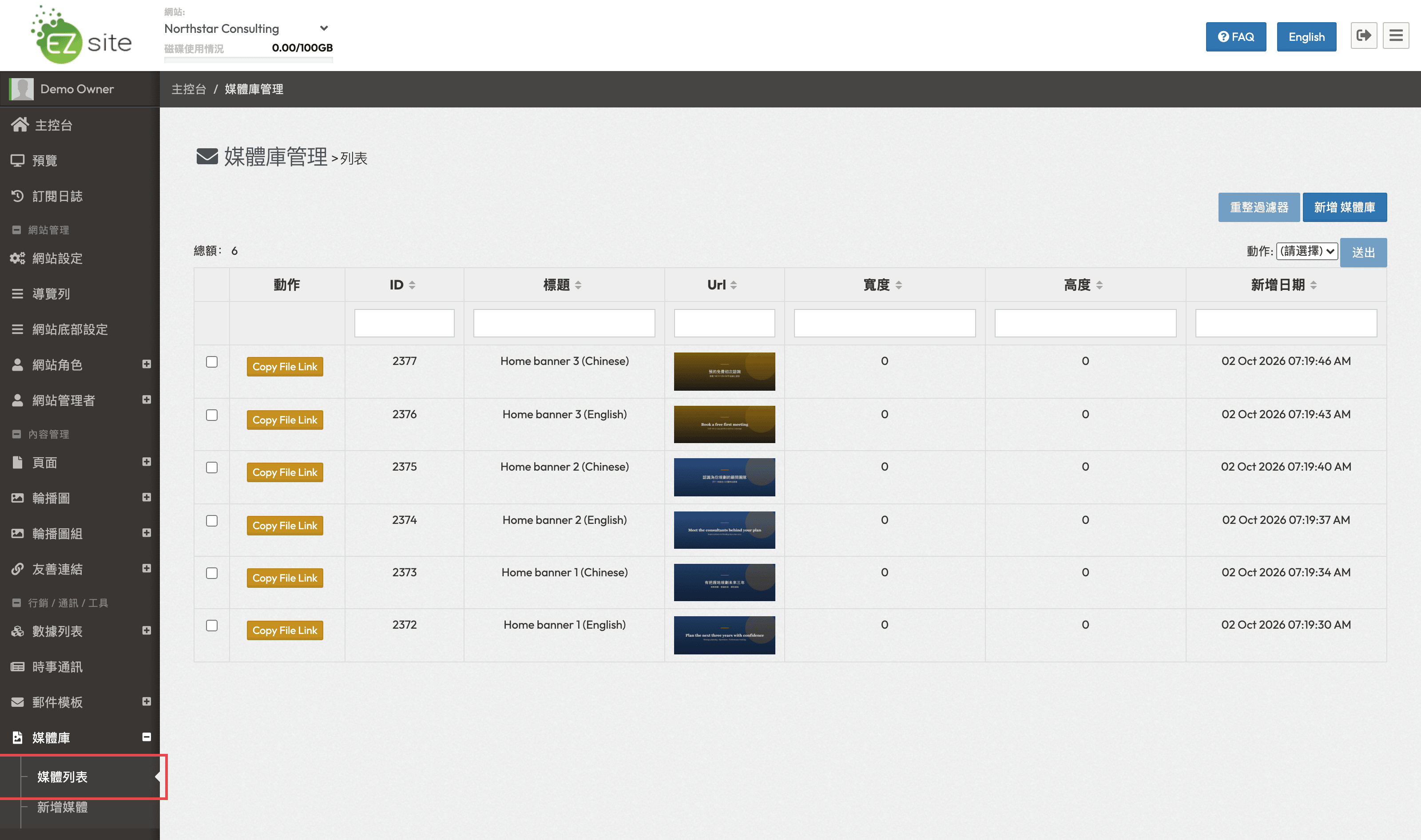Click the gears icon for 網站設定
This screenshot has height=840, width=1421.
(18, 258)
